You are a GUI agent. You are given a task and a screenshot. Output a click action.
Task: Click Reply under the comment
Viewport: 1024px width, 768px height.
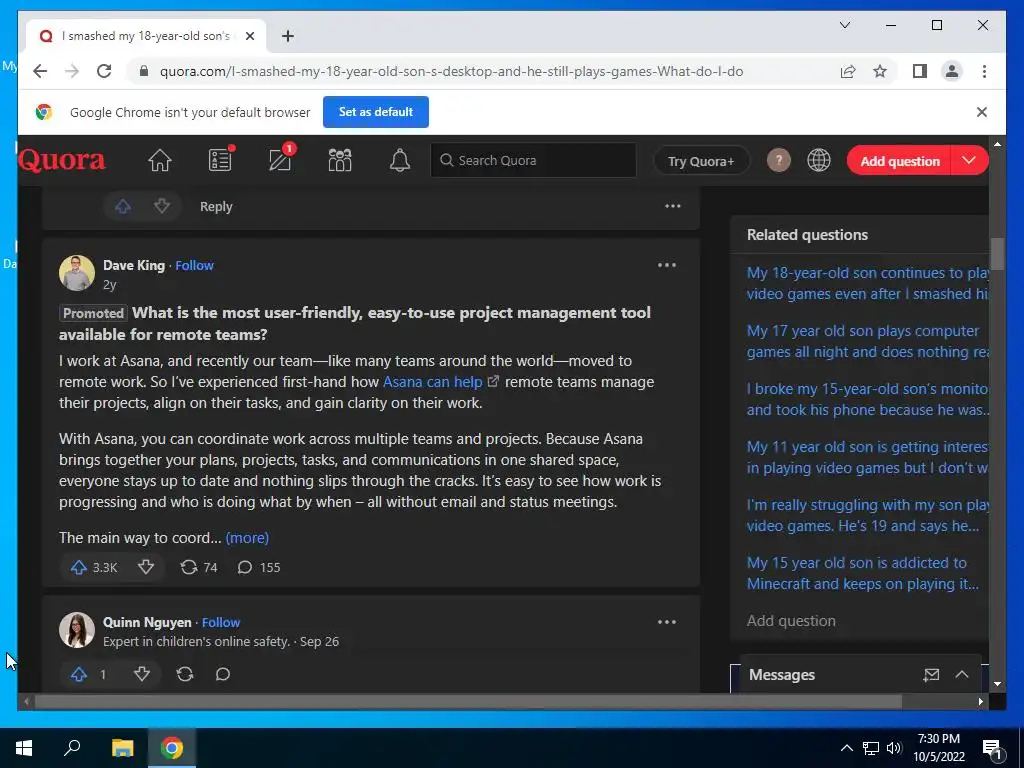coord(216,206)
